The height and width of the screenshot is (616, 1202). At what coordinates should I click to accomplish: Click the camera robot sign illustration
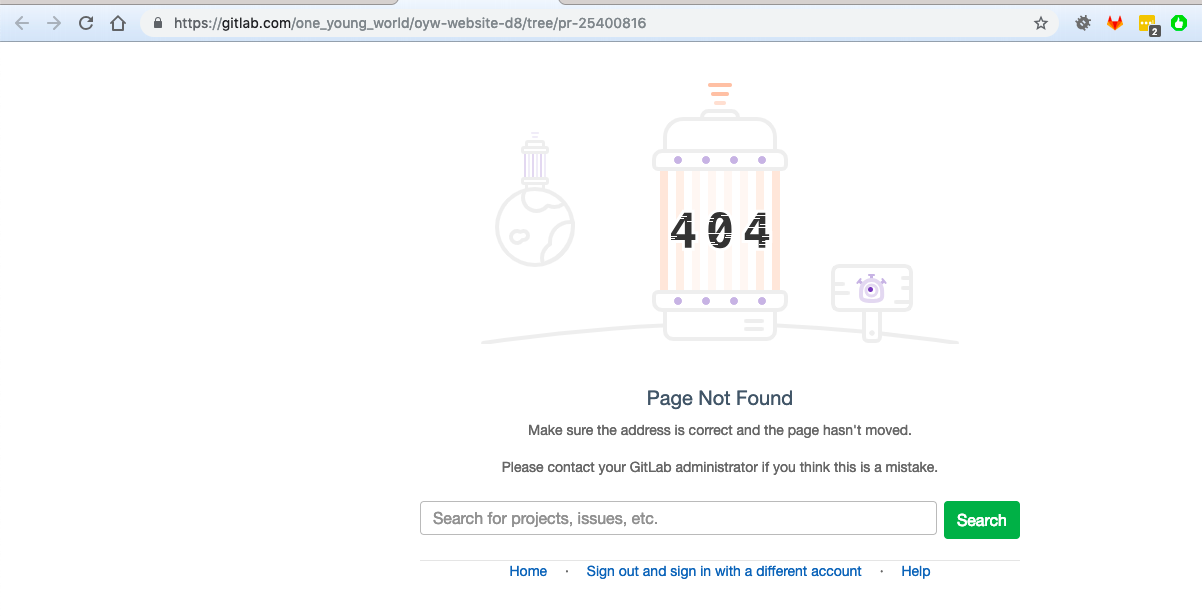[872, 288]
